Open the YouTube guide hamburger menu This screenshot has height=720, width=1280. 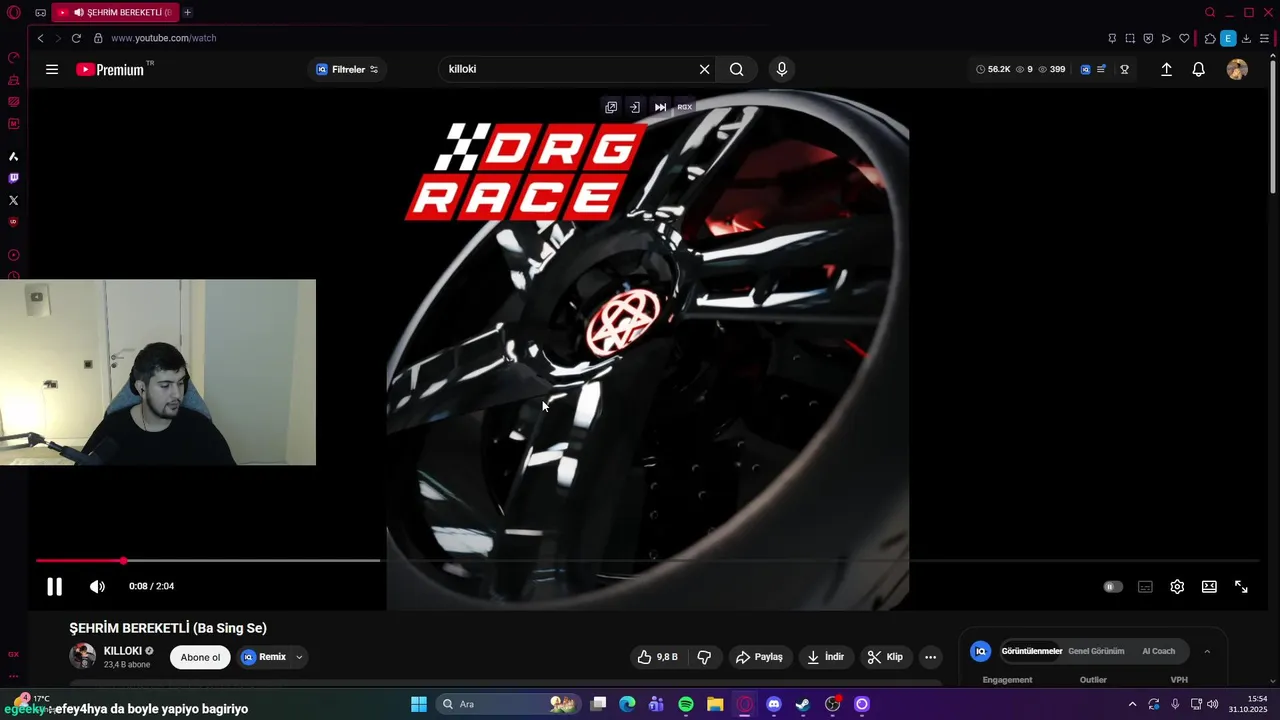pyautogui.click(x=52, y=69)
